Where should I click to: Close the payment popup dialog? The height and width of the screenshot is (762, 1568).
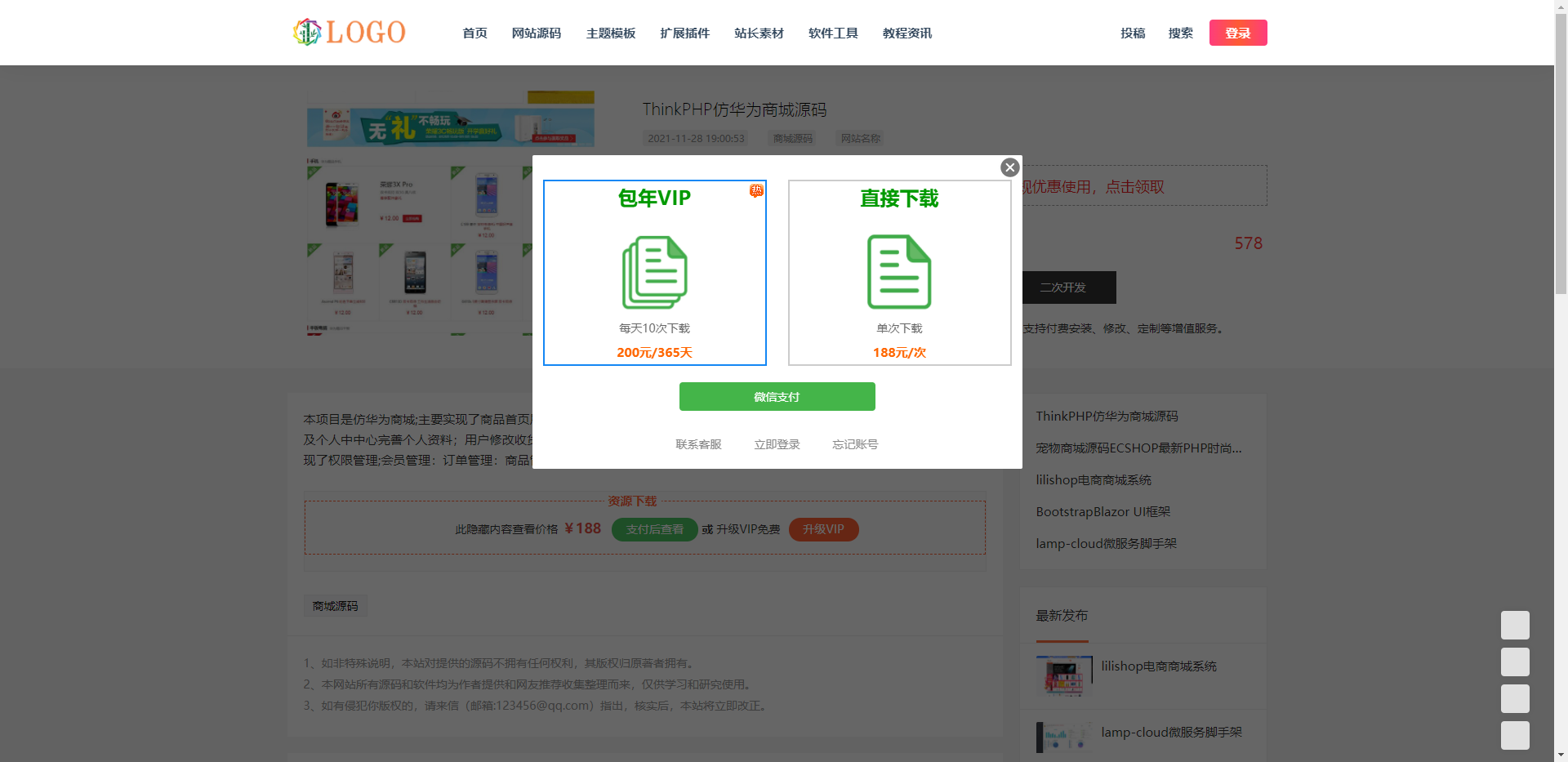pos(1010,167)
